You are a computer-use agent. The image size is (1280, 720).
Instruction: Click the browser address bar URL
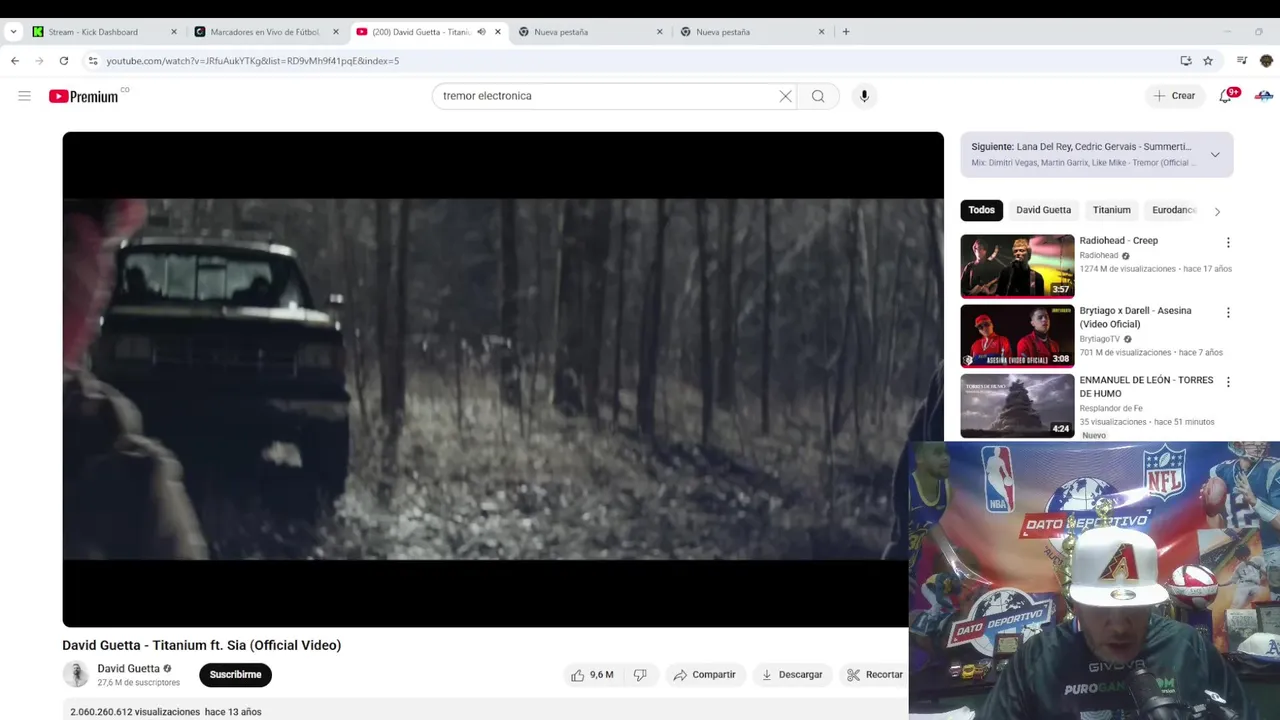point(253,61)
